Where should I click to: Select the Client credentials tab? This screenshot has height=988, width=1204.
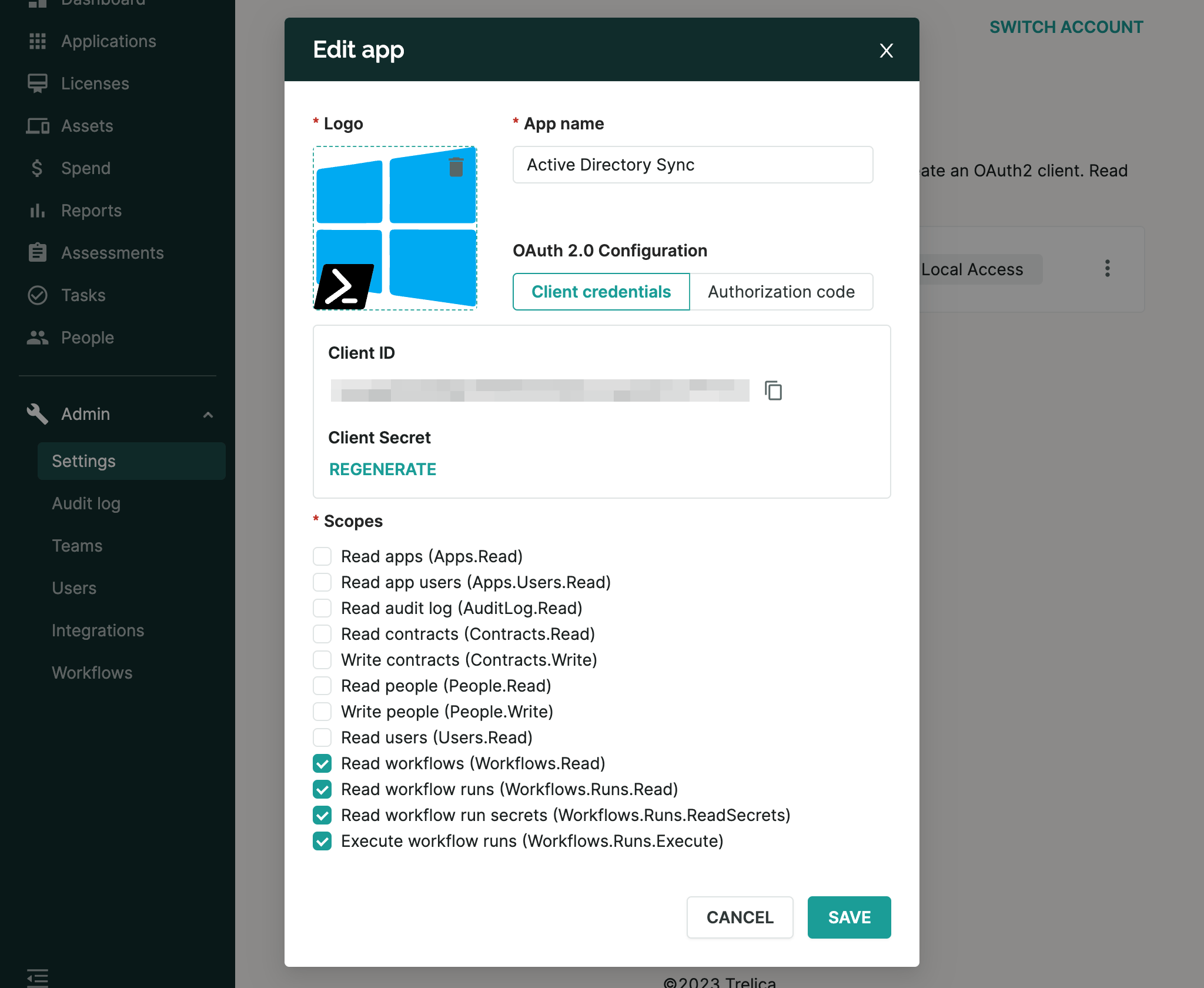(601, 292)
